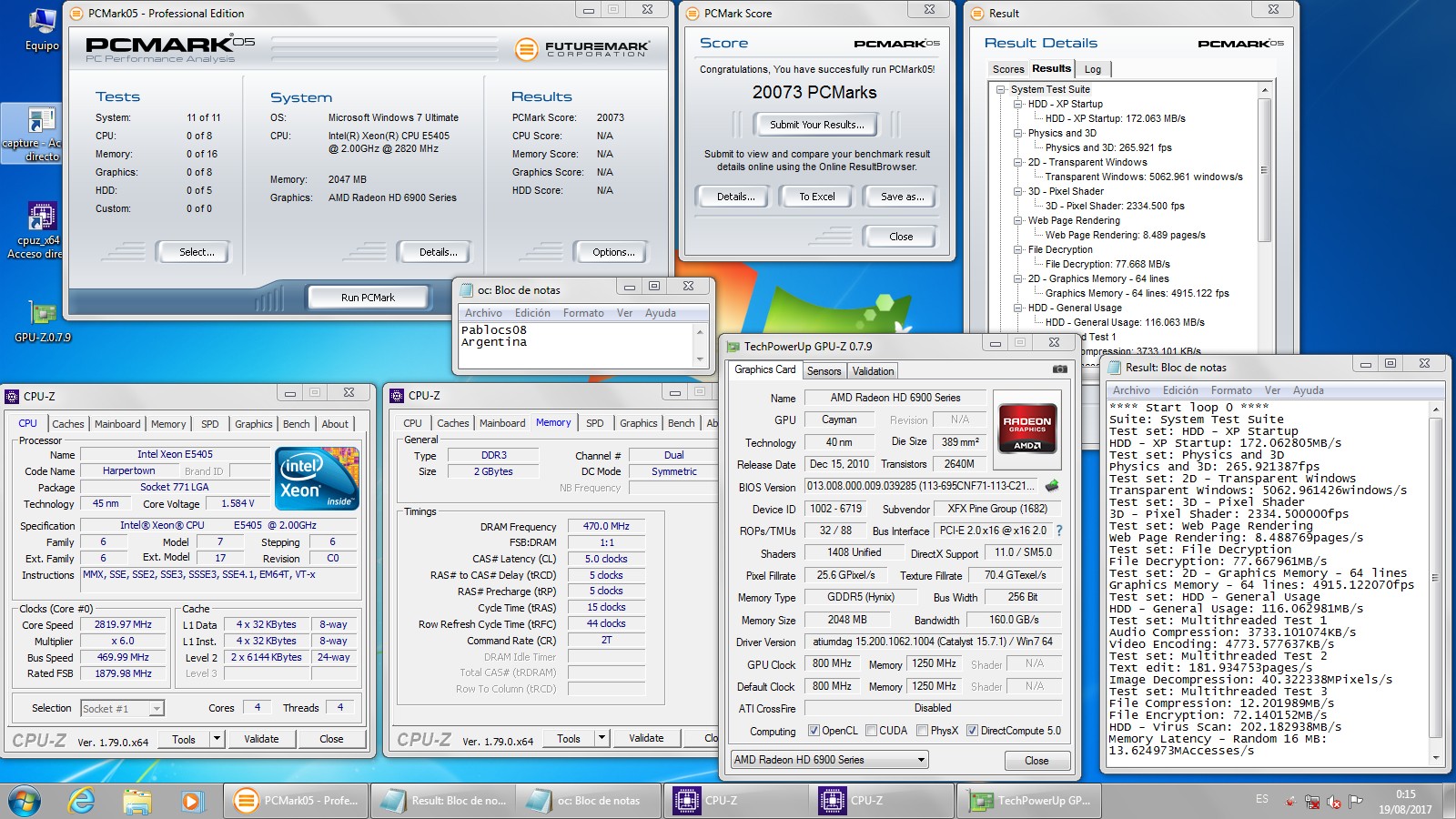
Task: Click the Futuremark Corporation logo
Action: coord(582,49)
